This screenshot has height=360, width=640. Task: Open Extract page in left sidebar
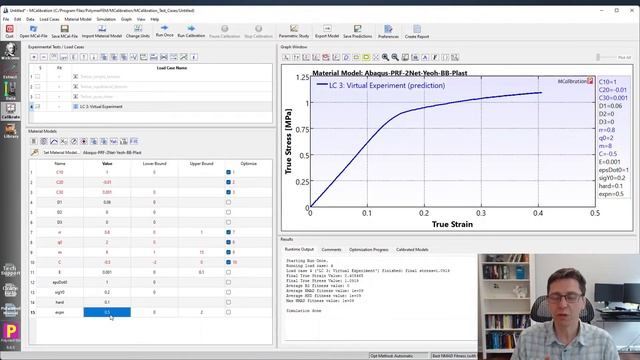coord(10,71)
